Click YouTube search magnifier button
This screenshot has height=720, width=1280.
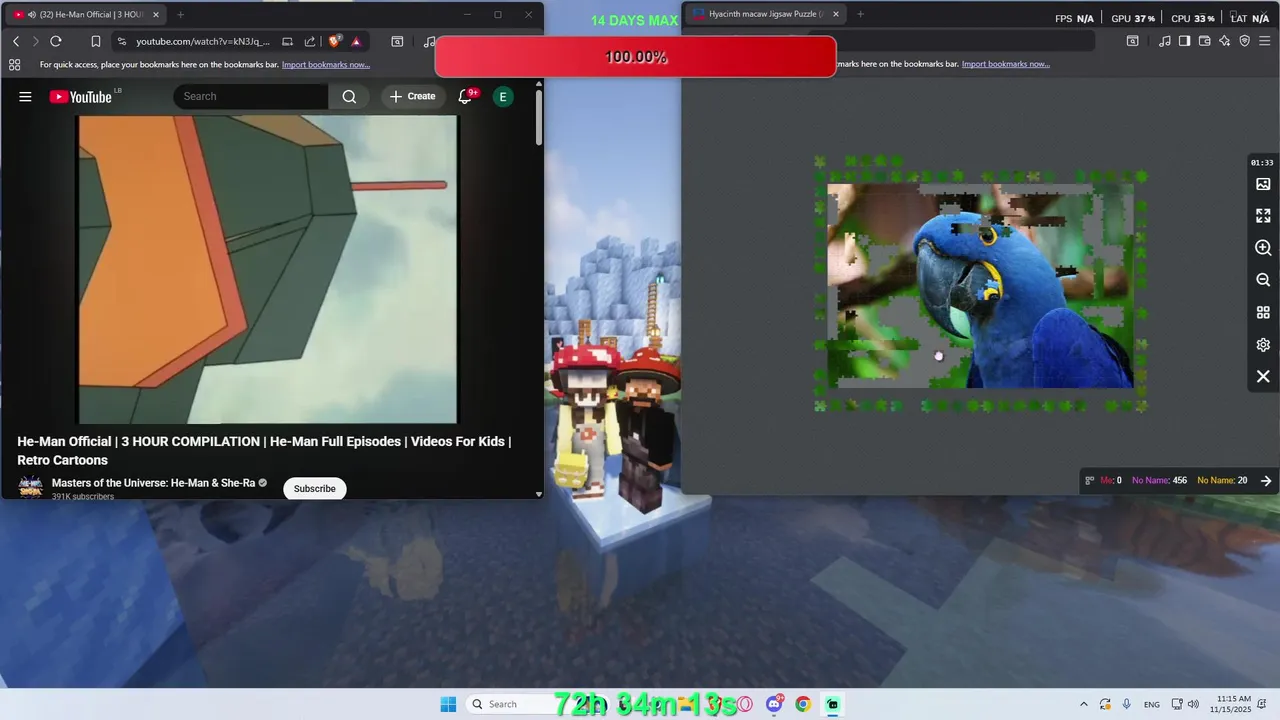point(349,96)
